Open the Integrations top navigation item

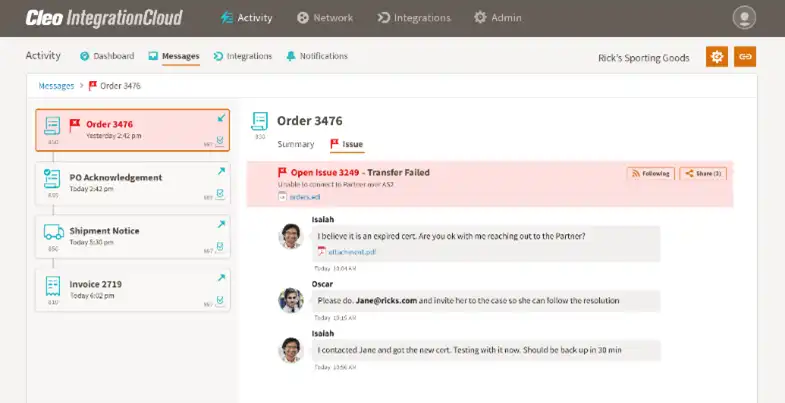[x=414, y=18]
